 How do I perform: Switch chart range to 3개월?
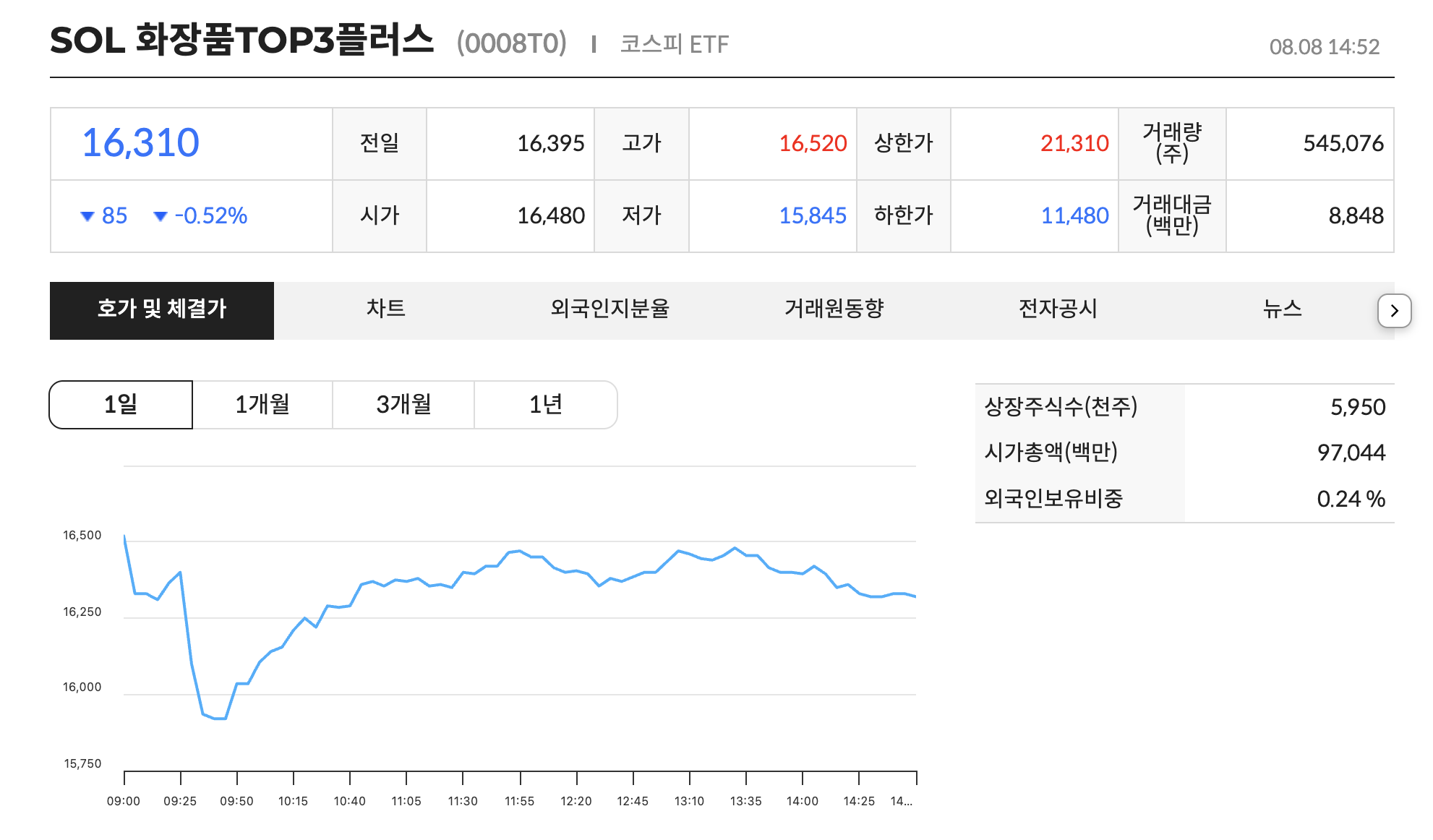pyautogui.click(x=403, y=405)
